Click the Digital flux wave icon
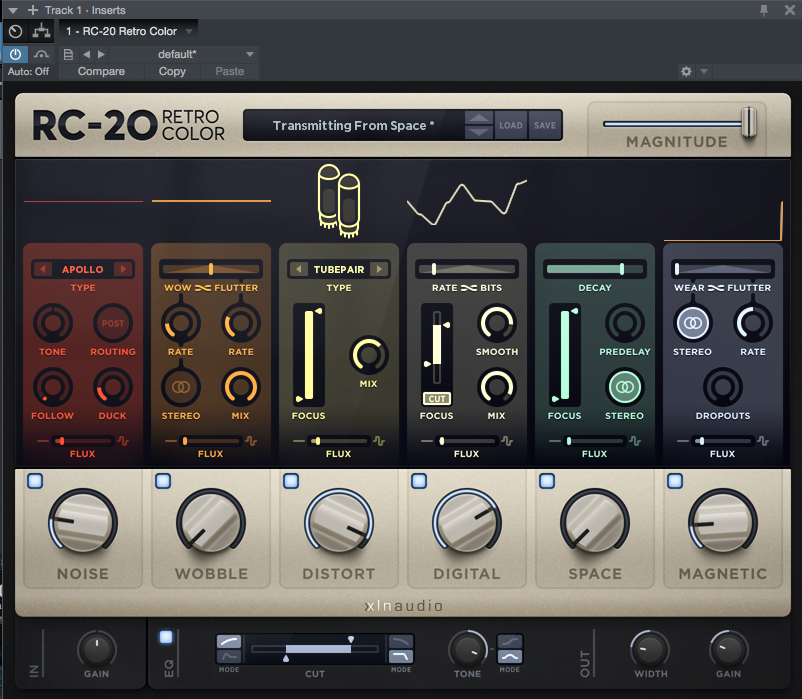This screenshot has height=699, width=802. [507, 441]
